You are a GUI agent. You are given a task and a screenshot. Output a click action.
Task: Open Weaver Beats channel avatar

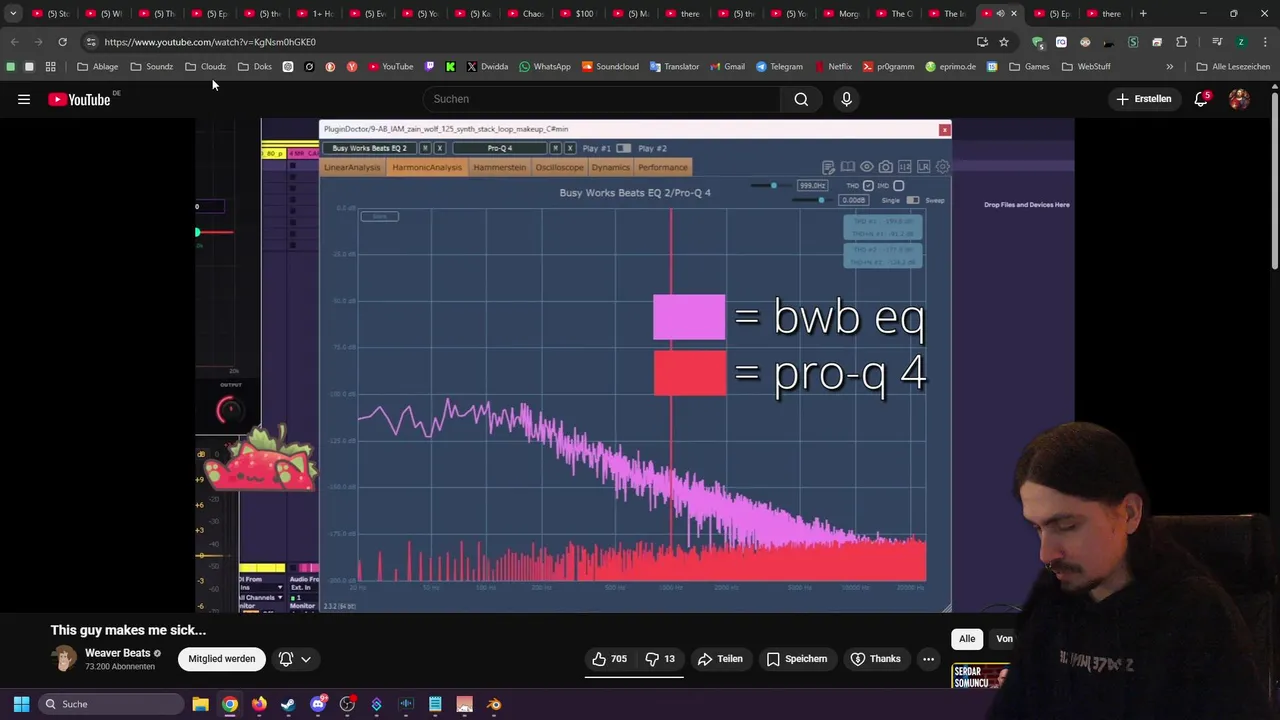64,659
